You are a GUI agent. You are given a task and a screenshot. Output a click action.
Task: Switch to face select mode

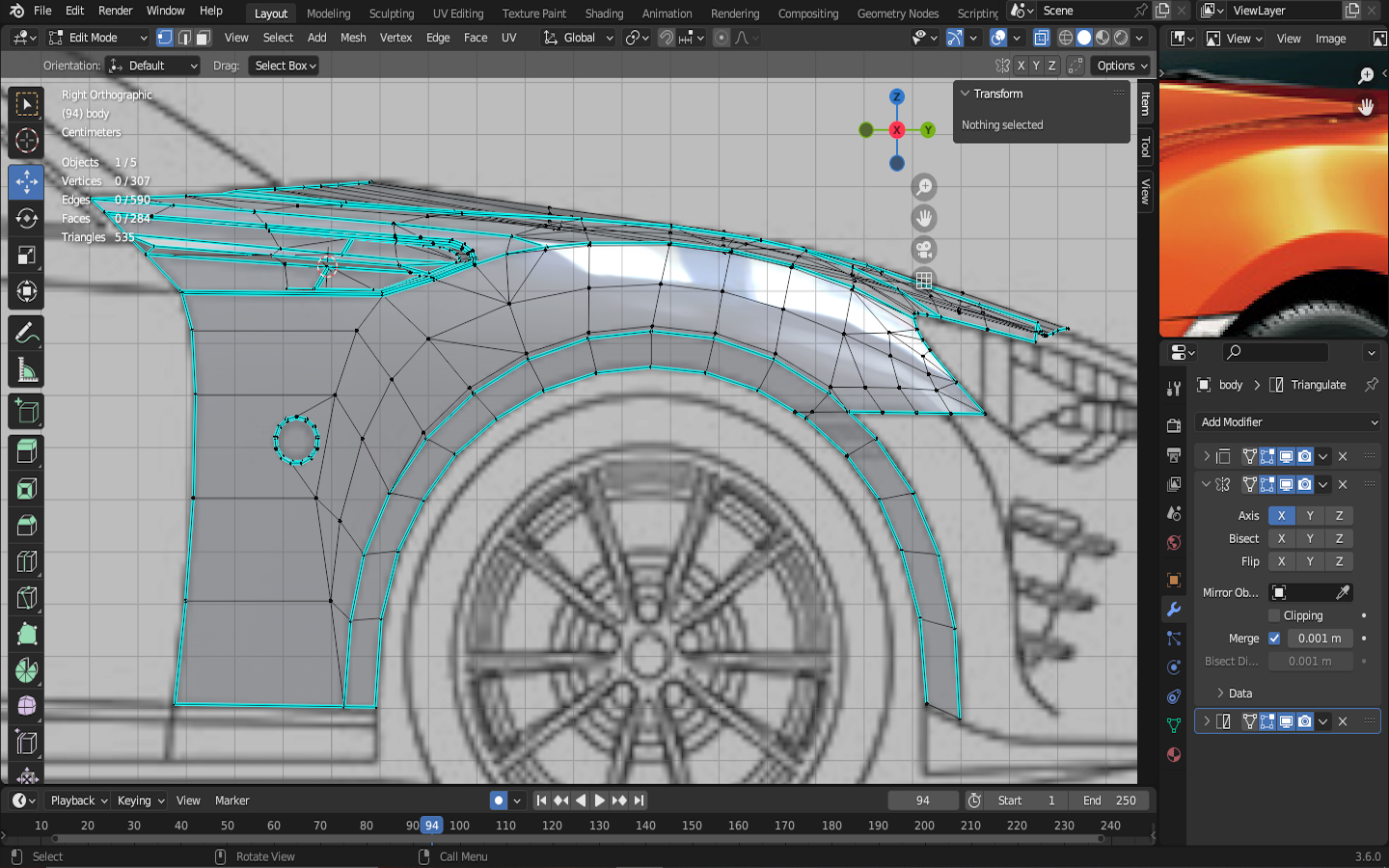pyautogui.click(x=203, y=38)
